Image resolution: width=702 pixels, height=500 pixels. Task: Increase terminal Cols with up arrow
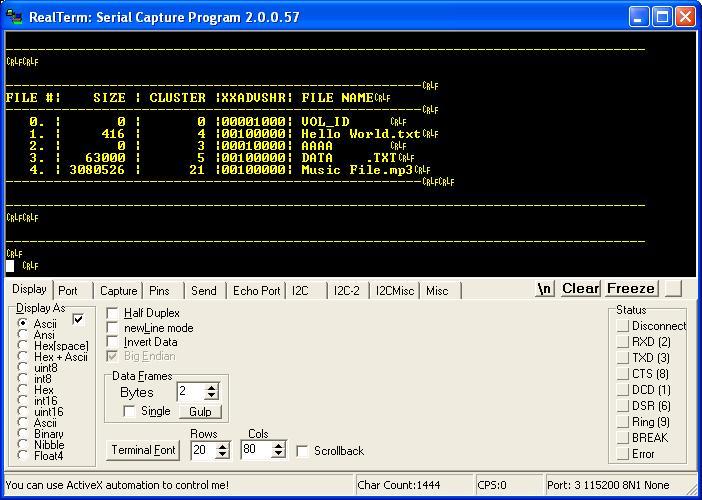point(278,446)
